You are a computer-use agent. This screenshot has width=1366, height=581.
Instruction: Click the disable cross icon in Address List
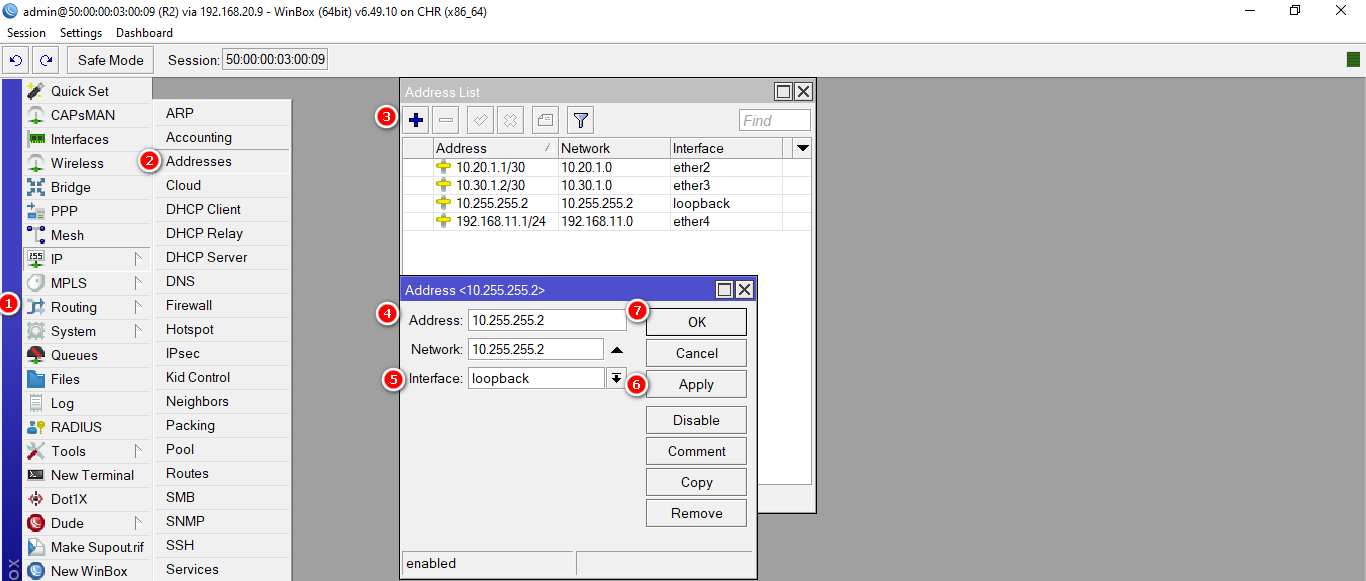tap(510, 121)
